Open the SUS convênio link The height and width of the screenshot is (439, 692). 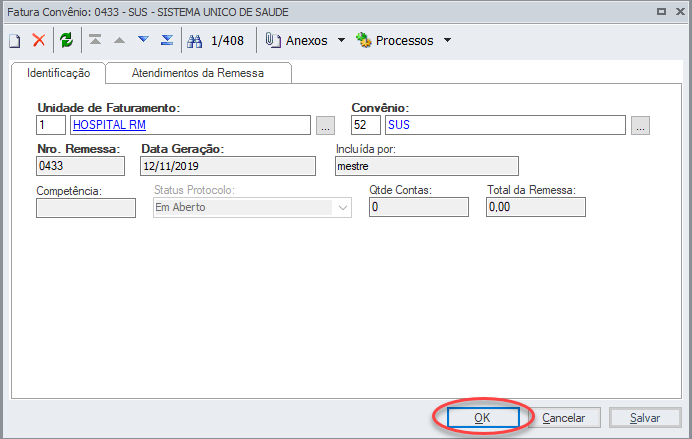click(399, 125)
